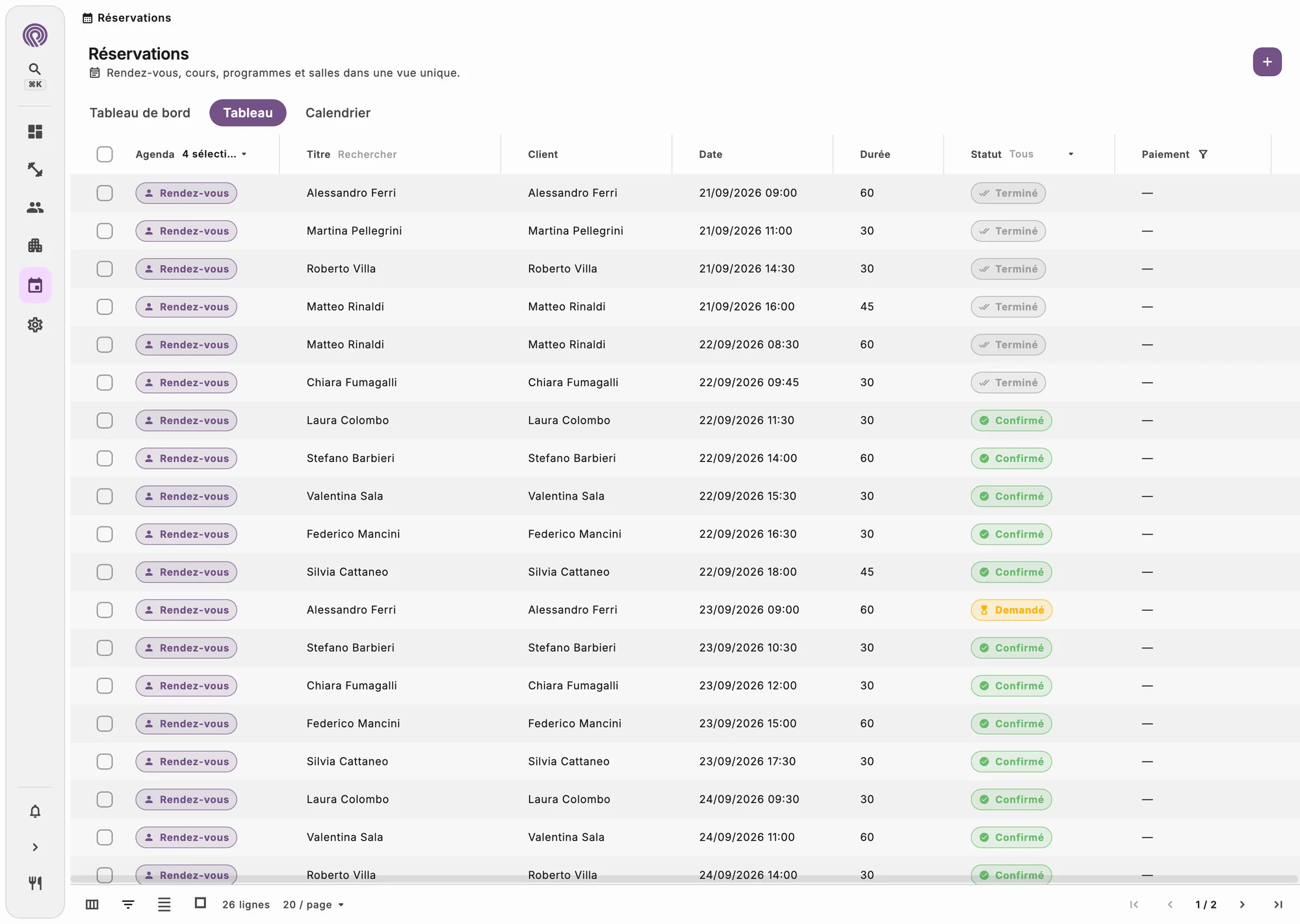This screenshot has height=924, width=1300.
Task: Click the Date column header
Action: pos(710,154)
